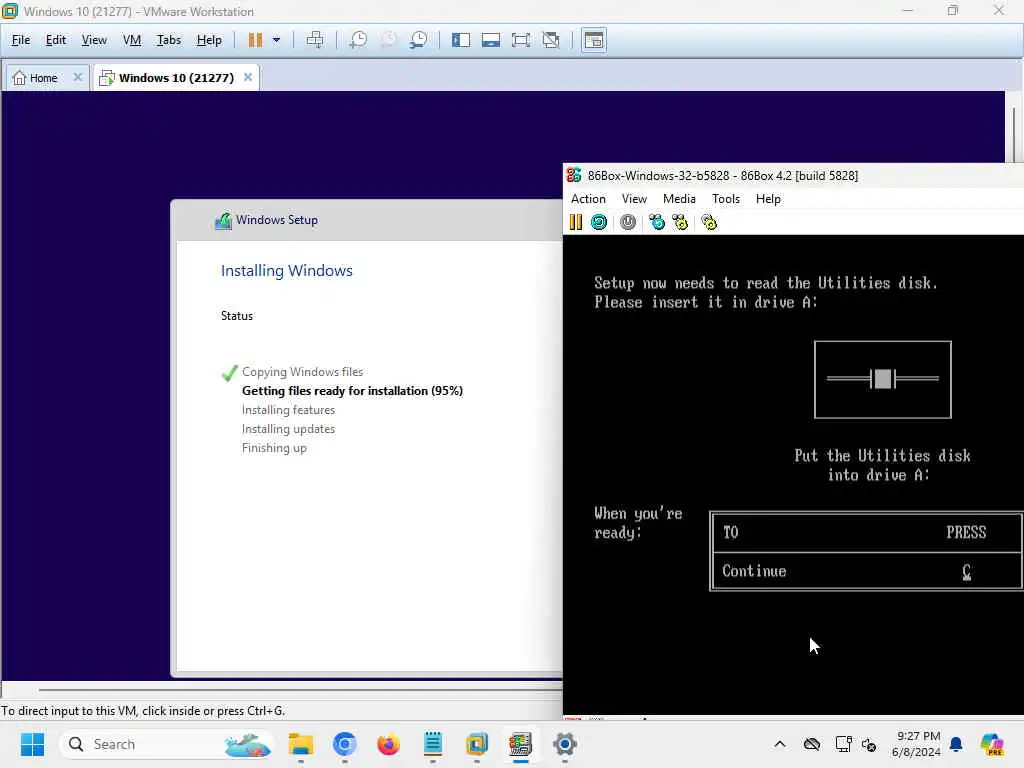Image resolution: width=1024 pixels, height=768 pixels.
Task: Open the 86Box taskbar icon
Action: pos(520,744)
